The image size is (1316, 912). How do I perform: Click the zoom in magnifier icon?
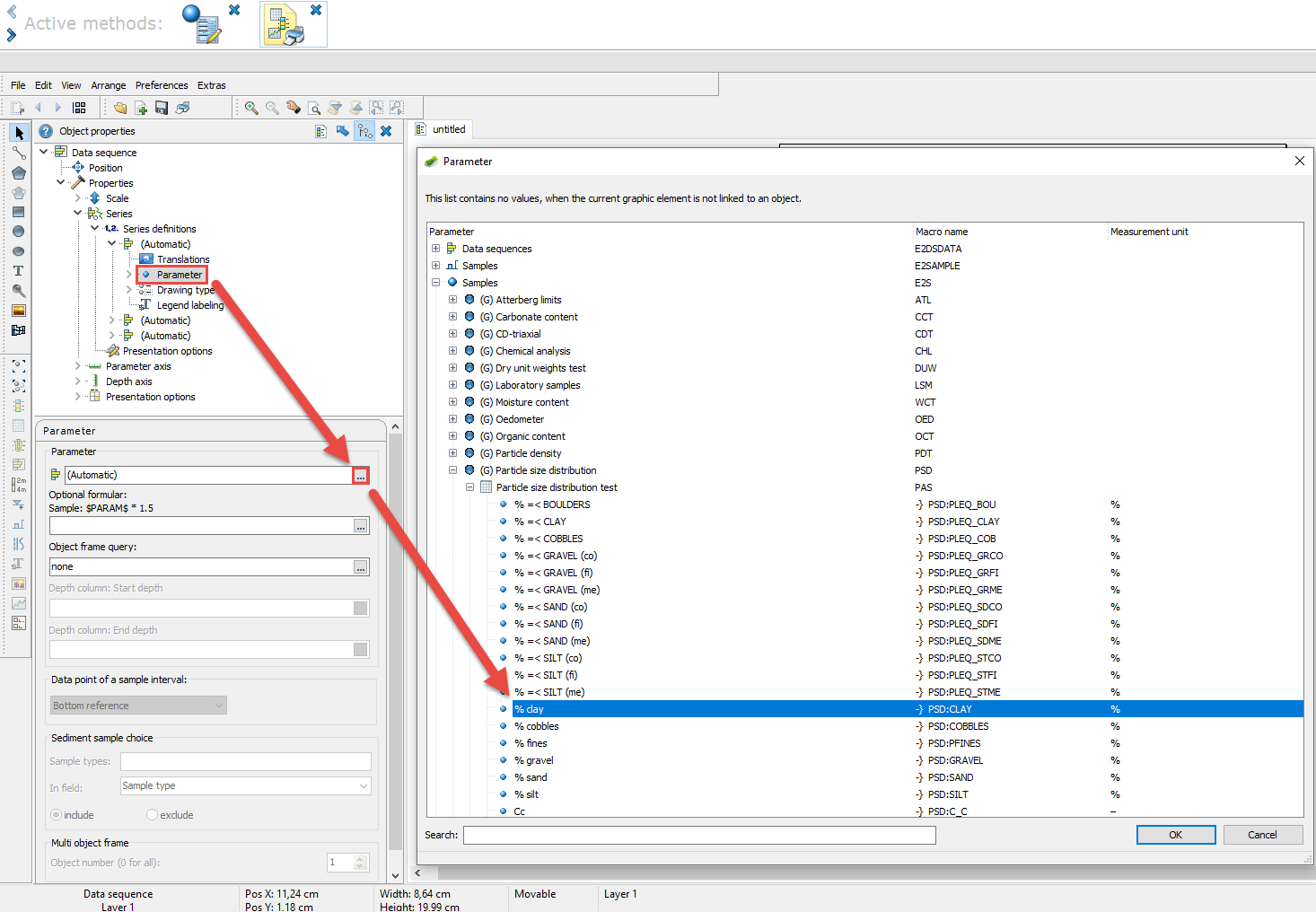(251, 108)
